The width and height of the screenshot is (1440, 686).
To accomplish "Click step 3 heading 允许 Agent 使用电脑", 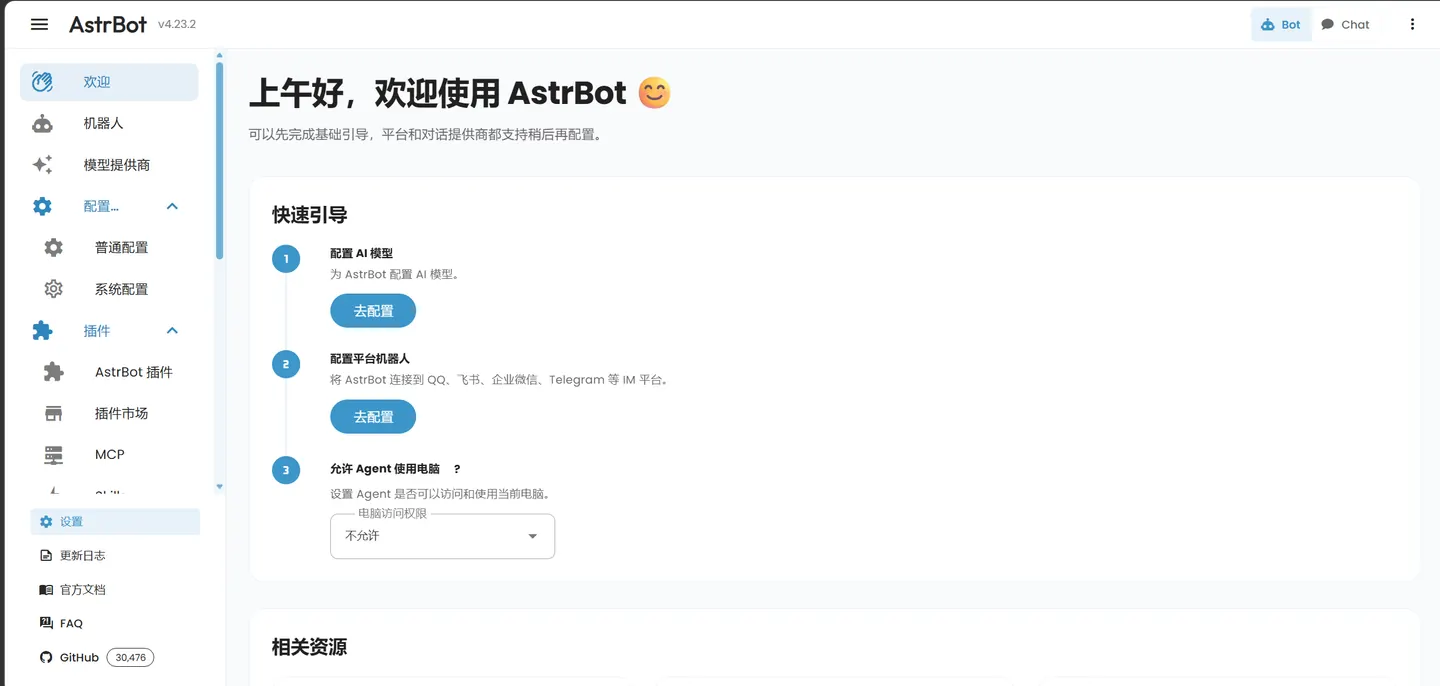I will point(385,469).
